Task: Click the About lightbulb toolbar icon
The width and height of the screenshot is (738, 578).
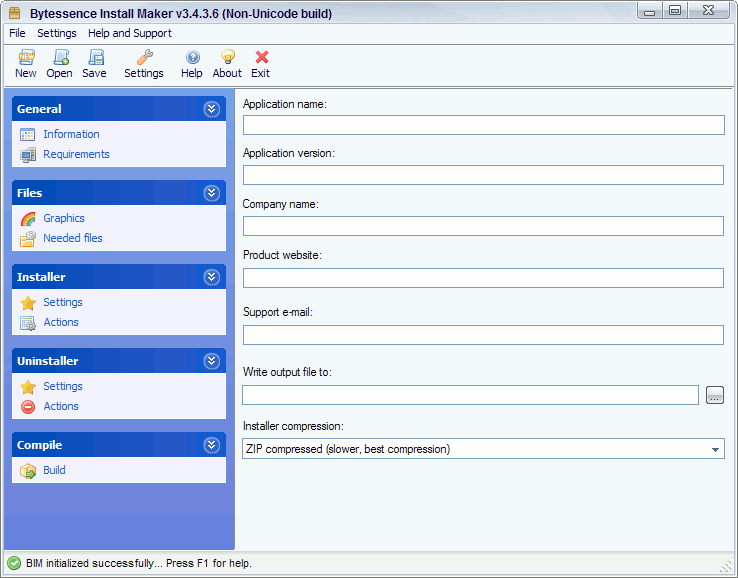Action: click(228, 57)
